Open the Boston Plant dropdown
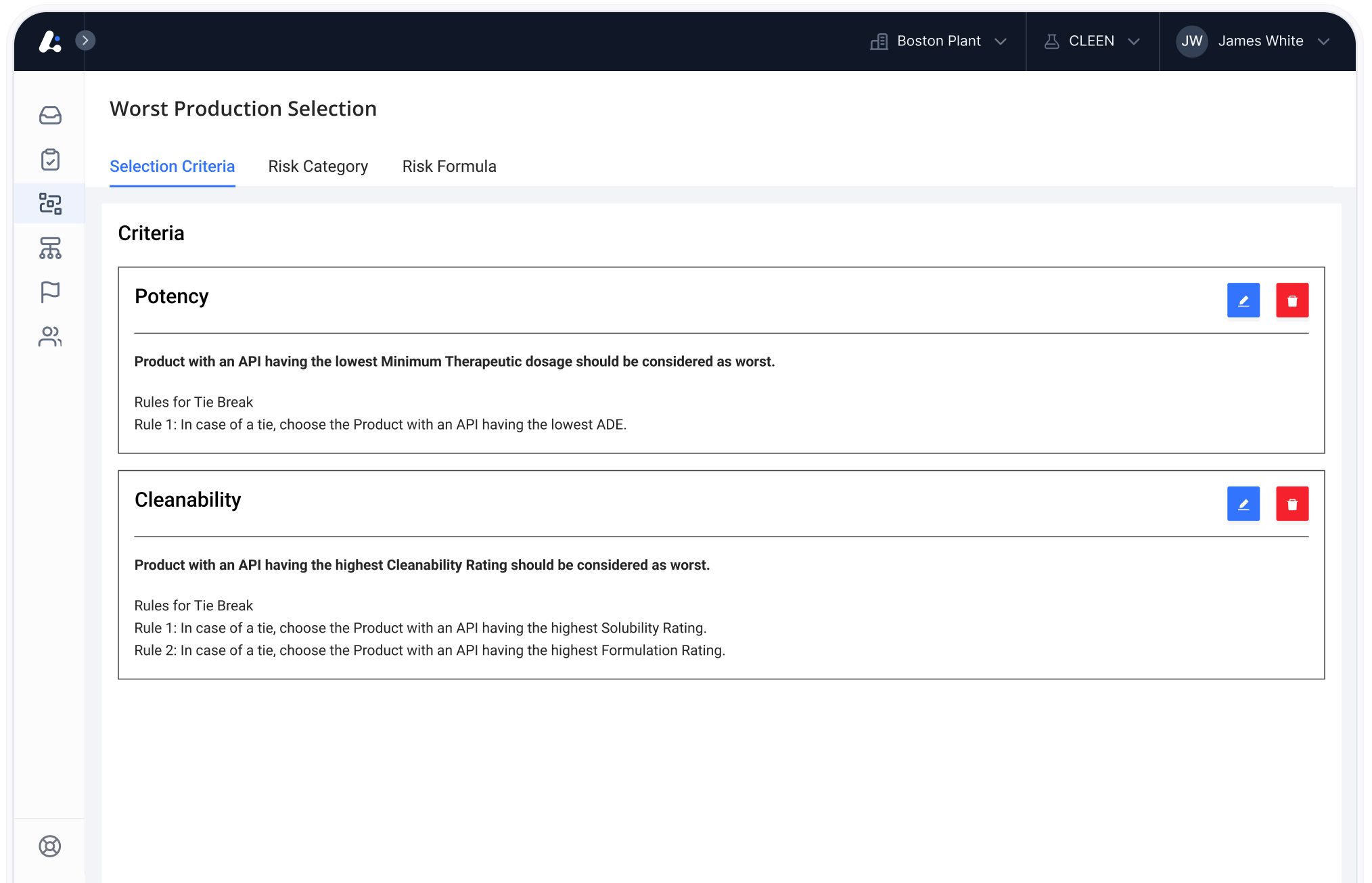 pyautogui.click(x=938, y=41)
